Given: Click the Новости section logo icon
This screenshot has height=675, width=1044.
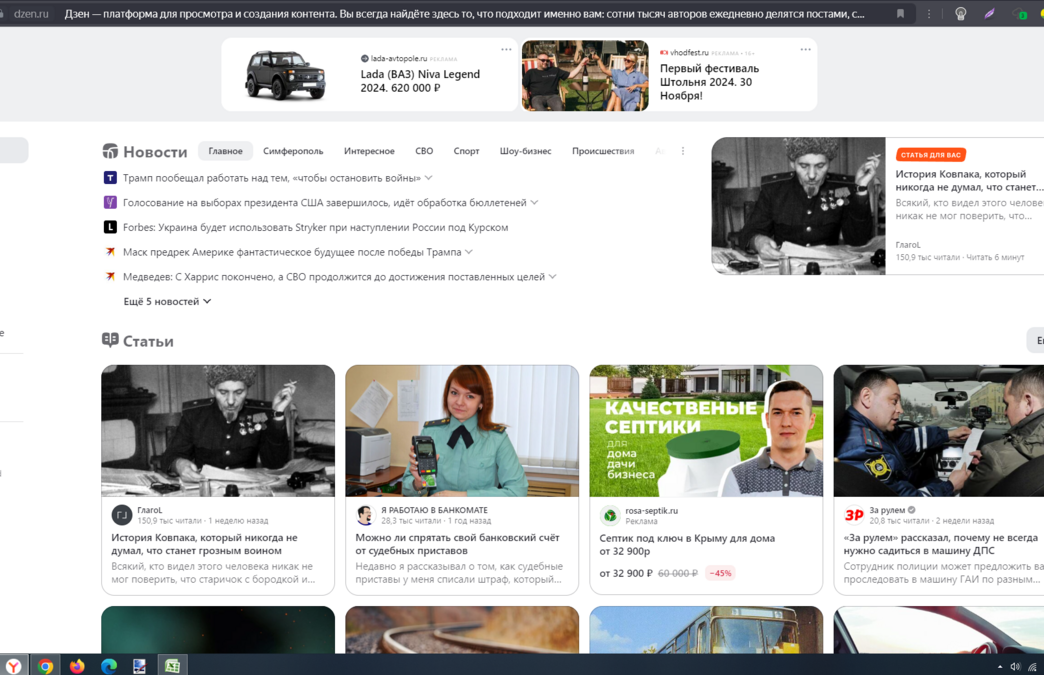Looking at the screenshot, I should (110, 151).
